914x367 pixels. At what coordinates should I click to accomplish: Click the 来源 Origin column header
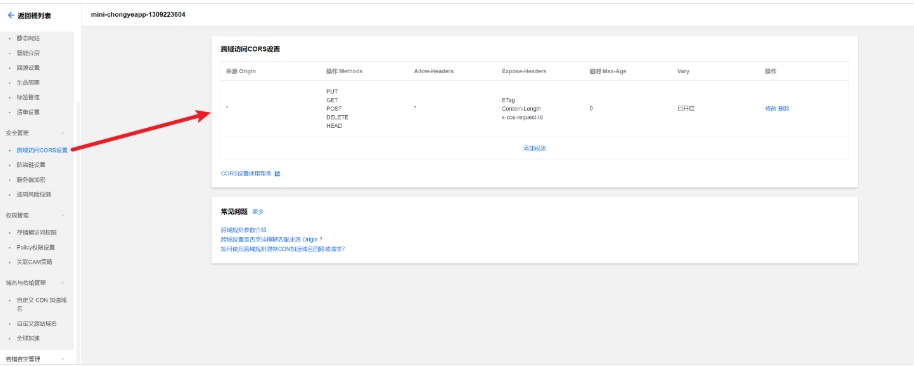click(241, 71)
